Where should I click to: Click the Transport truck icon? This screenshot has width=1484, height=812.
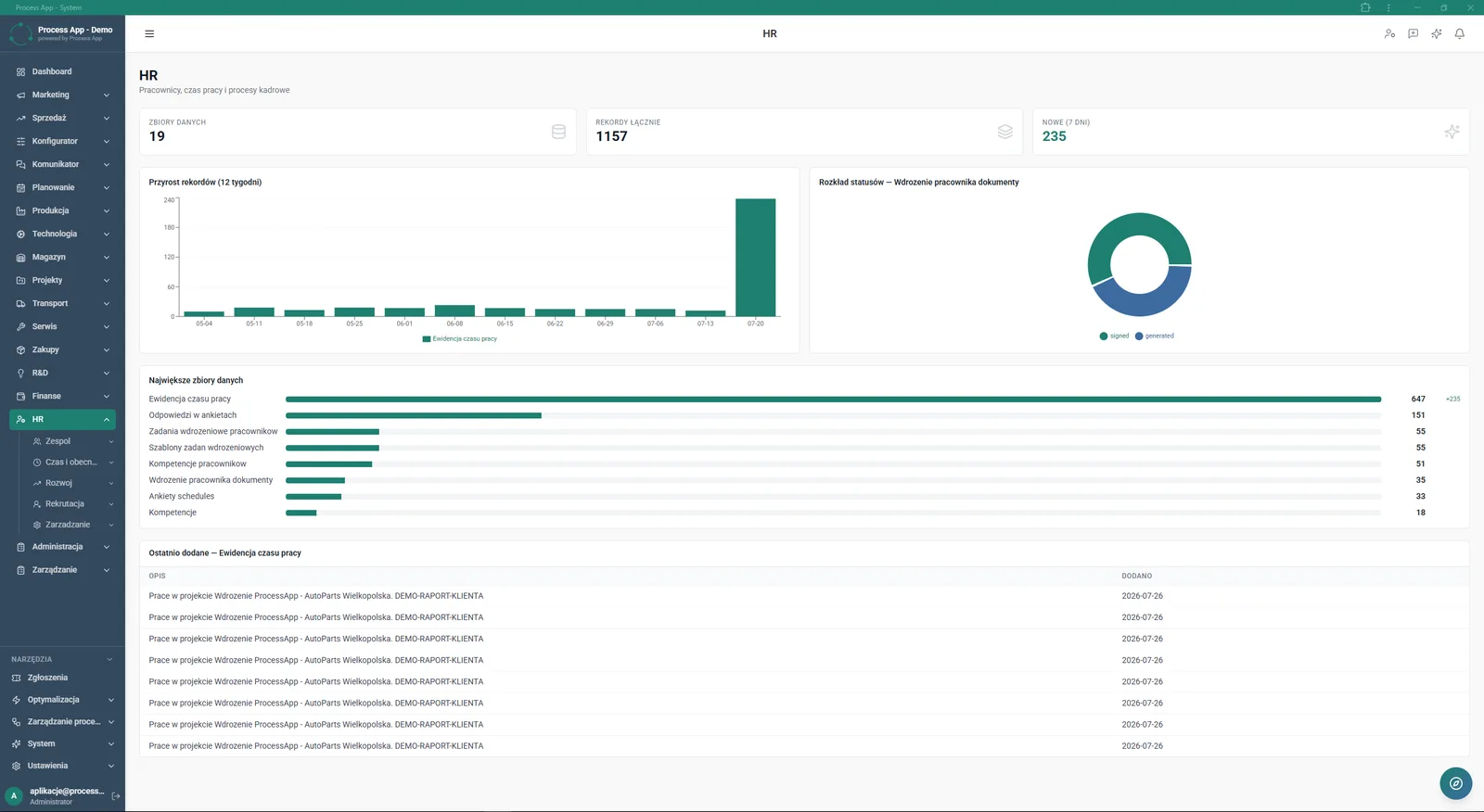click(21, 303)
